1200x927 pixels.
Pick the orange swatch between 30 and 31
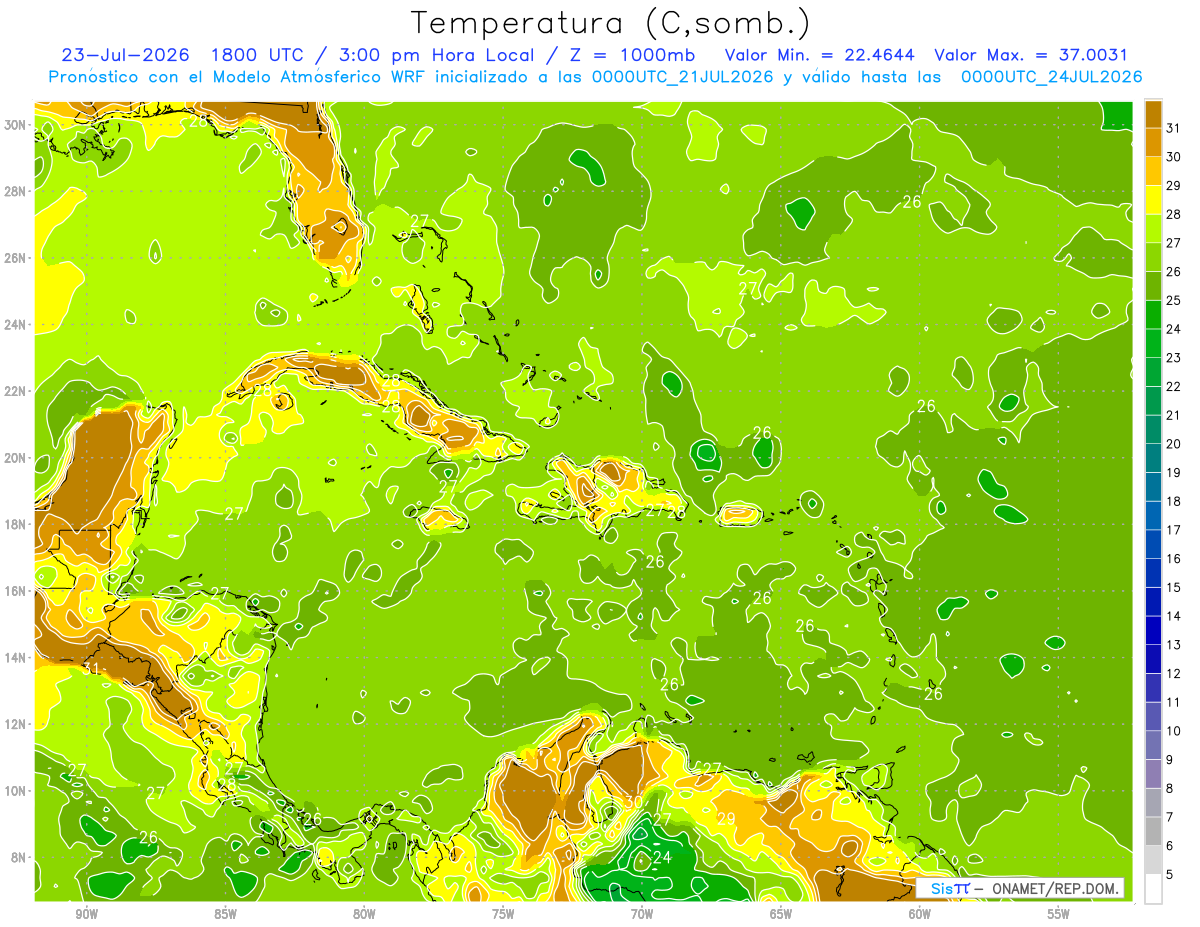[x=1153, y=143]
